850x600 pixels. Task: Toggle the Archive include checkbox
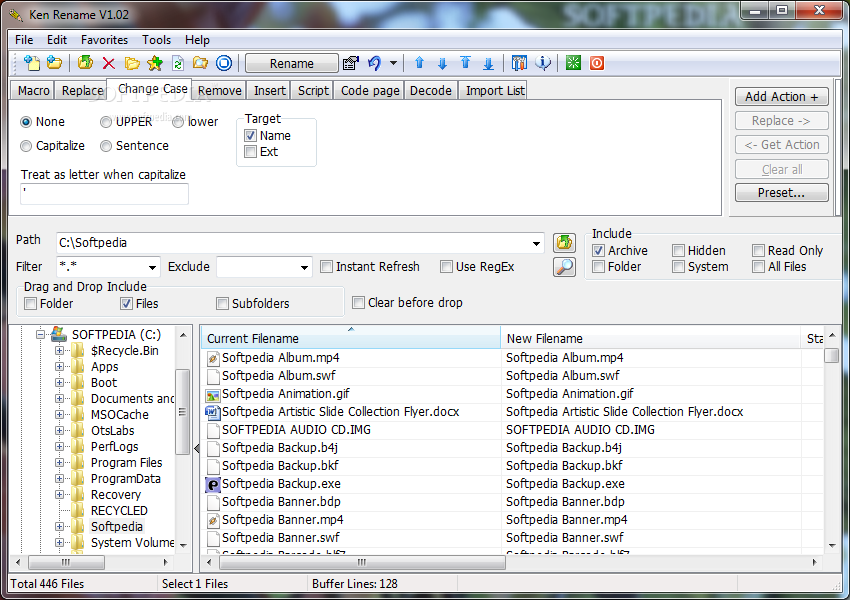598,250
